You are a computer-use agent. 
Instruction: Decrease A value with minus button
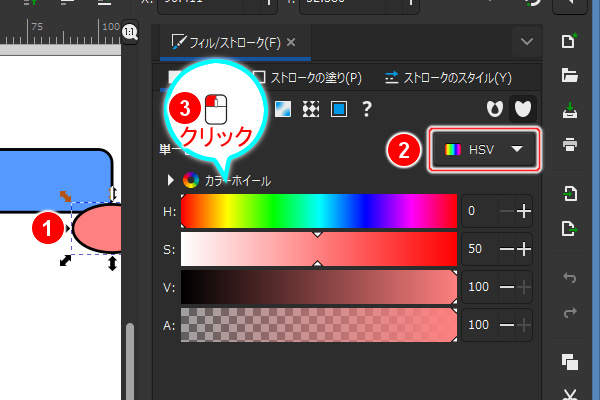point(507,325)
